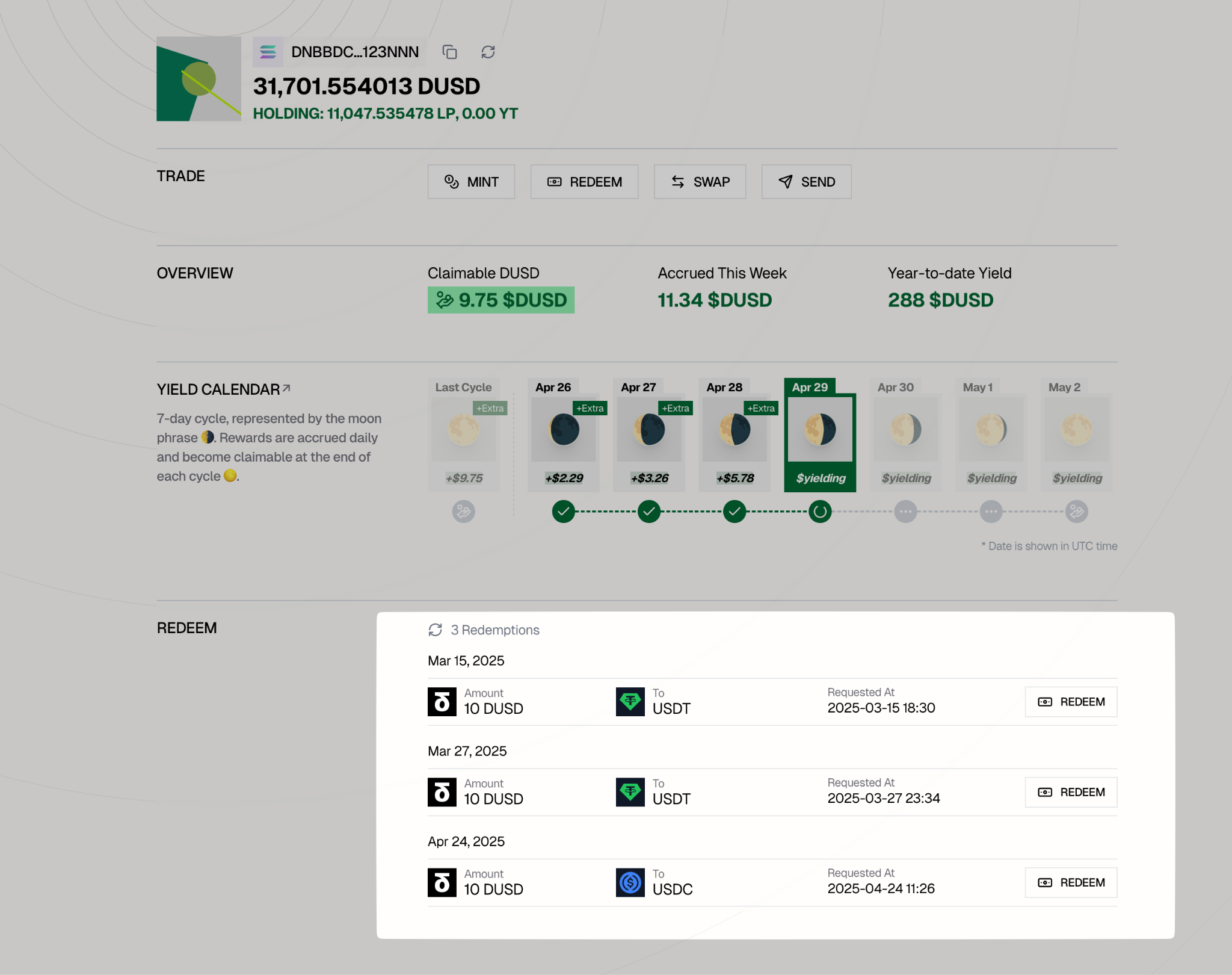Click the HOLDING LP and YT line
The image size is (1232, 975).
click(386, 113)
